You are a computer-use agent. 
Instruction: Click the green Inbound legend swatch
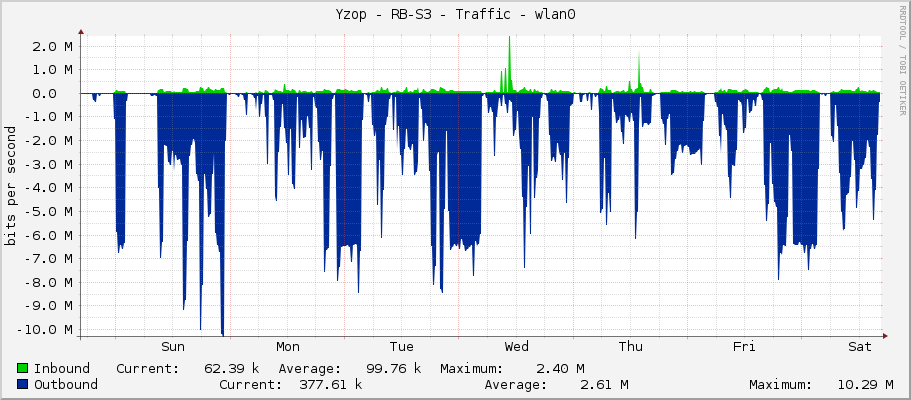[x=23, y=369]
